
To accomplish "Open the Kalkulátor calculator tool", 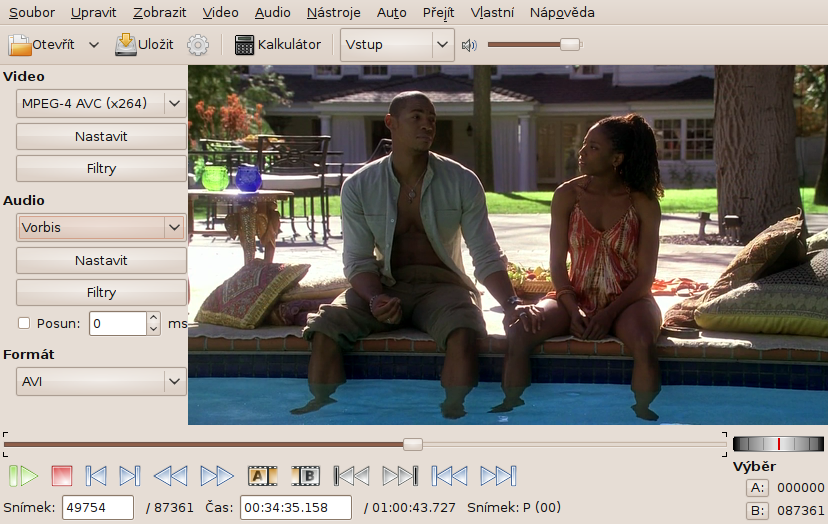I will [278, 45].
